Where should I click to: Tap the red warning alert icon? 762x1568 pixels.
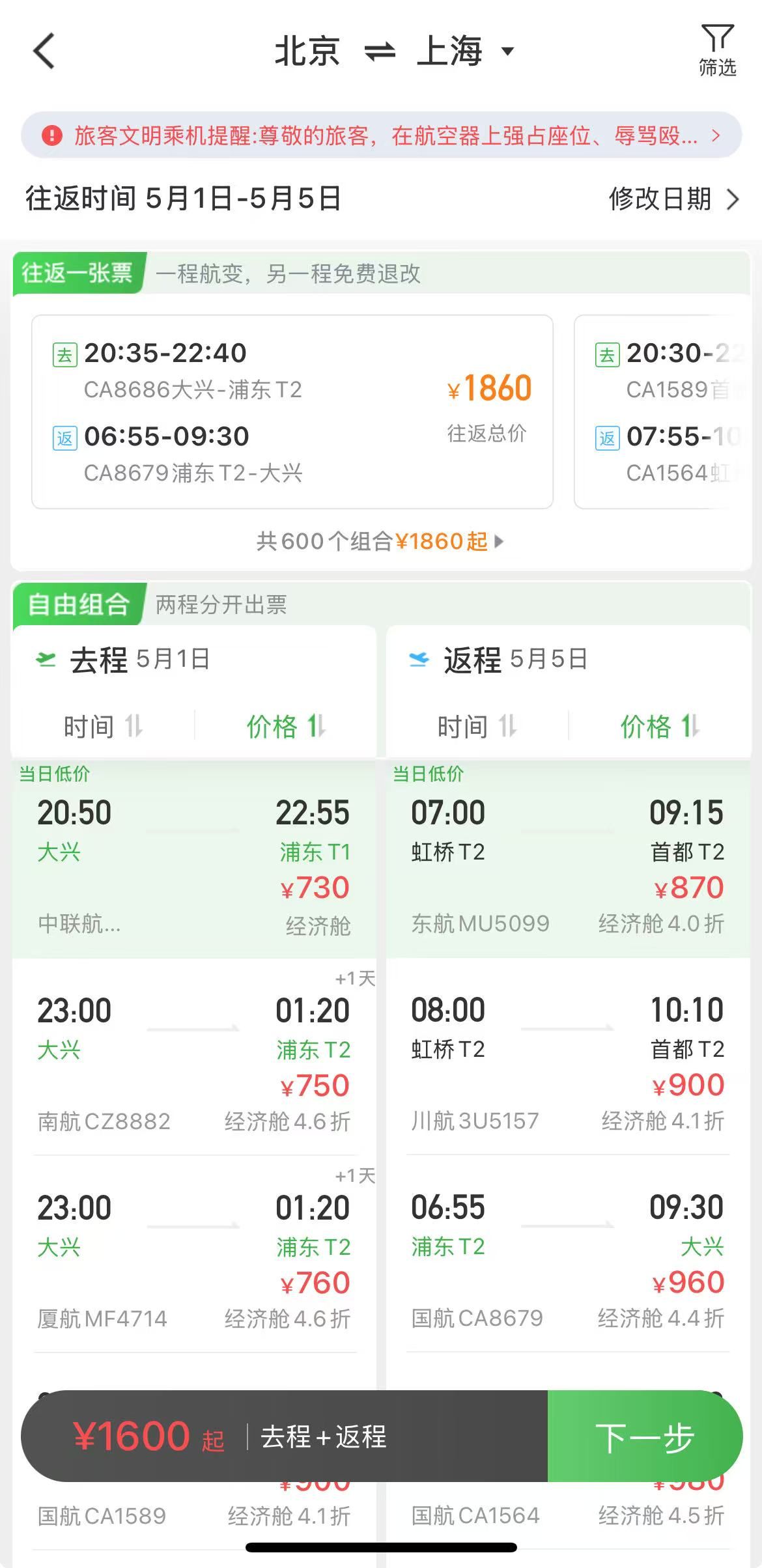pos(52,135)
